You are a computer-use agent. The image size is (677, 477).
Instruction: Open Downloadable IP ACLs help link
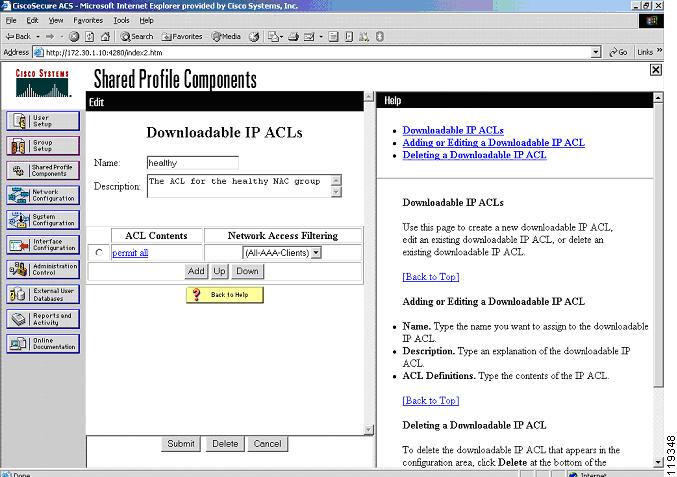(453, 130)
